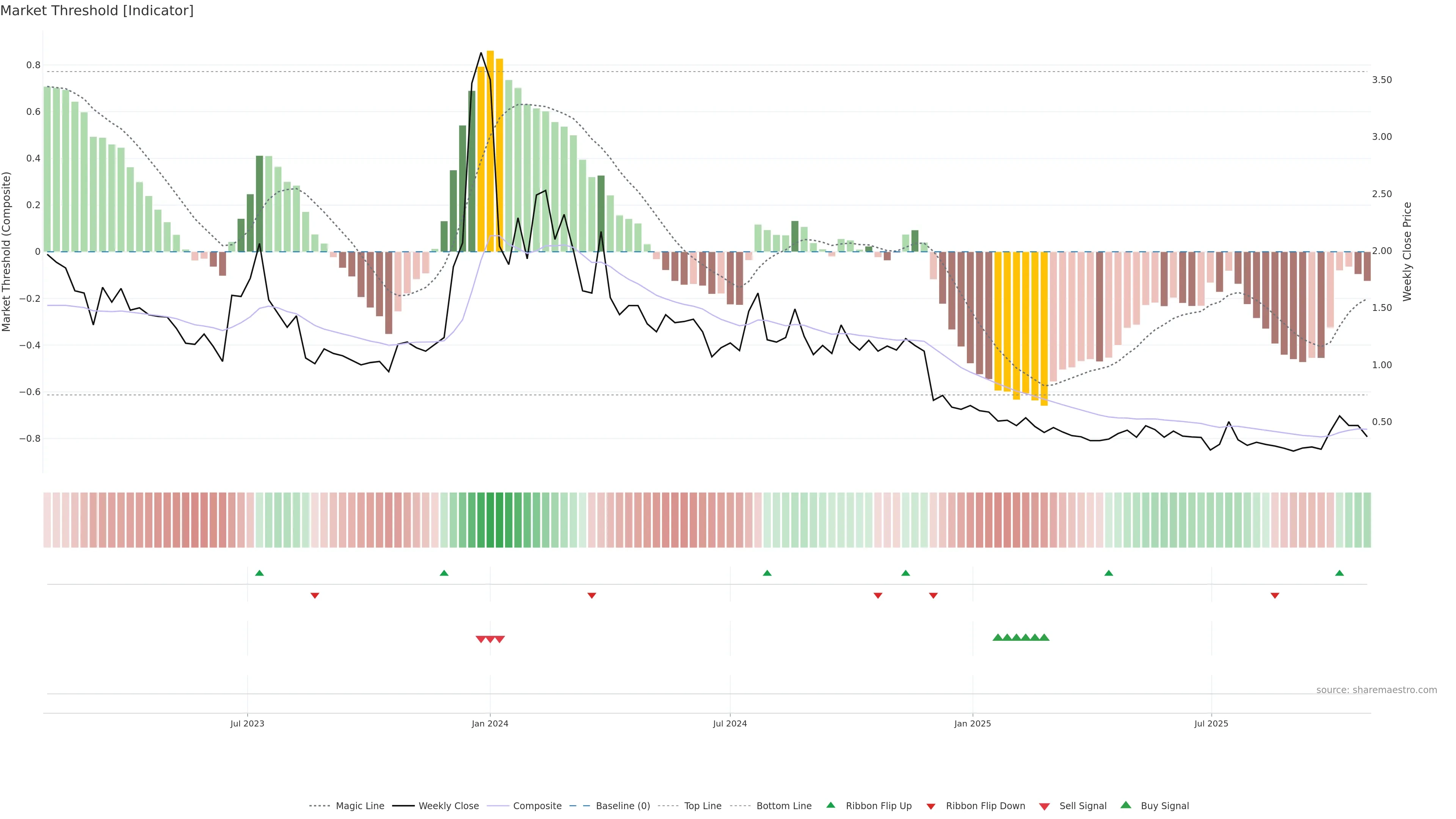Click the Sell Signal triangle icon in legend
This screenshot has width=1456, height=819.
[1045, 806]
